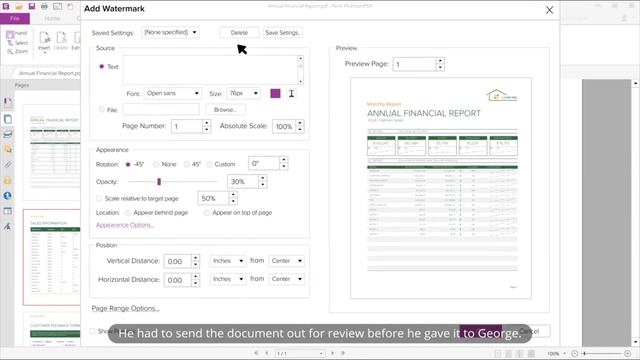Close the Add Watermark dialog

click(x=549, y=10)
